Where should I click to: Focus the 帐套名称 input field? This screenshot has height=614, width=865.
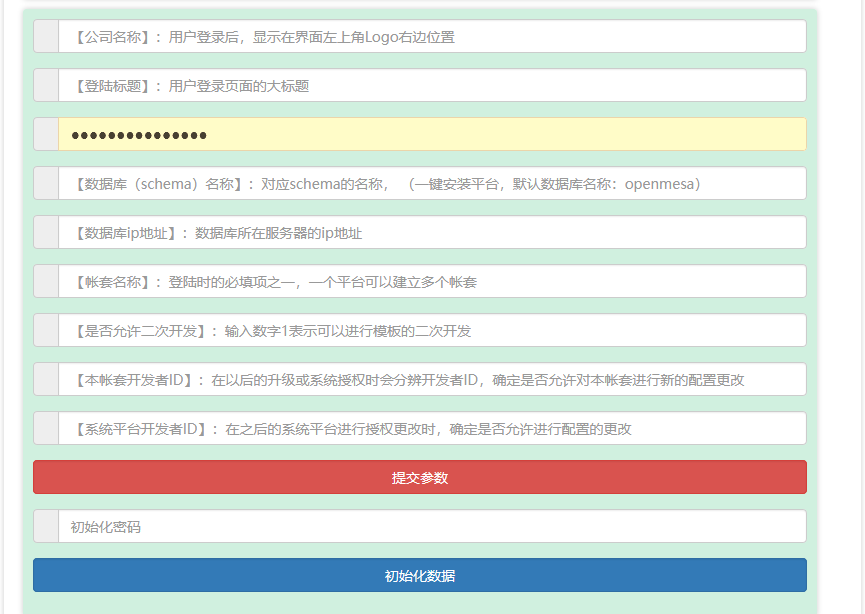pyautogui.click(x=431, y=282)
